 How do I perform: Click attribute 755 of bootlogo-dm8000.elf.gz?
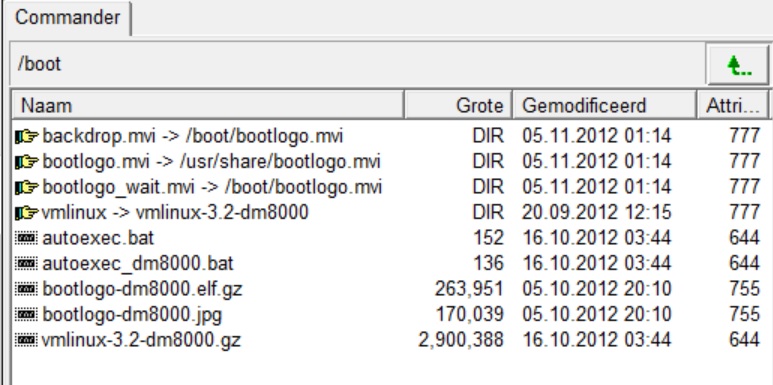pyautogui.click(x=744, y=289)
